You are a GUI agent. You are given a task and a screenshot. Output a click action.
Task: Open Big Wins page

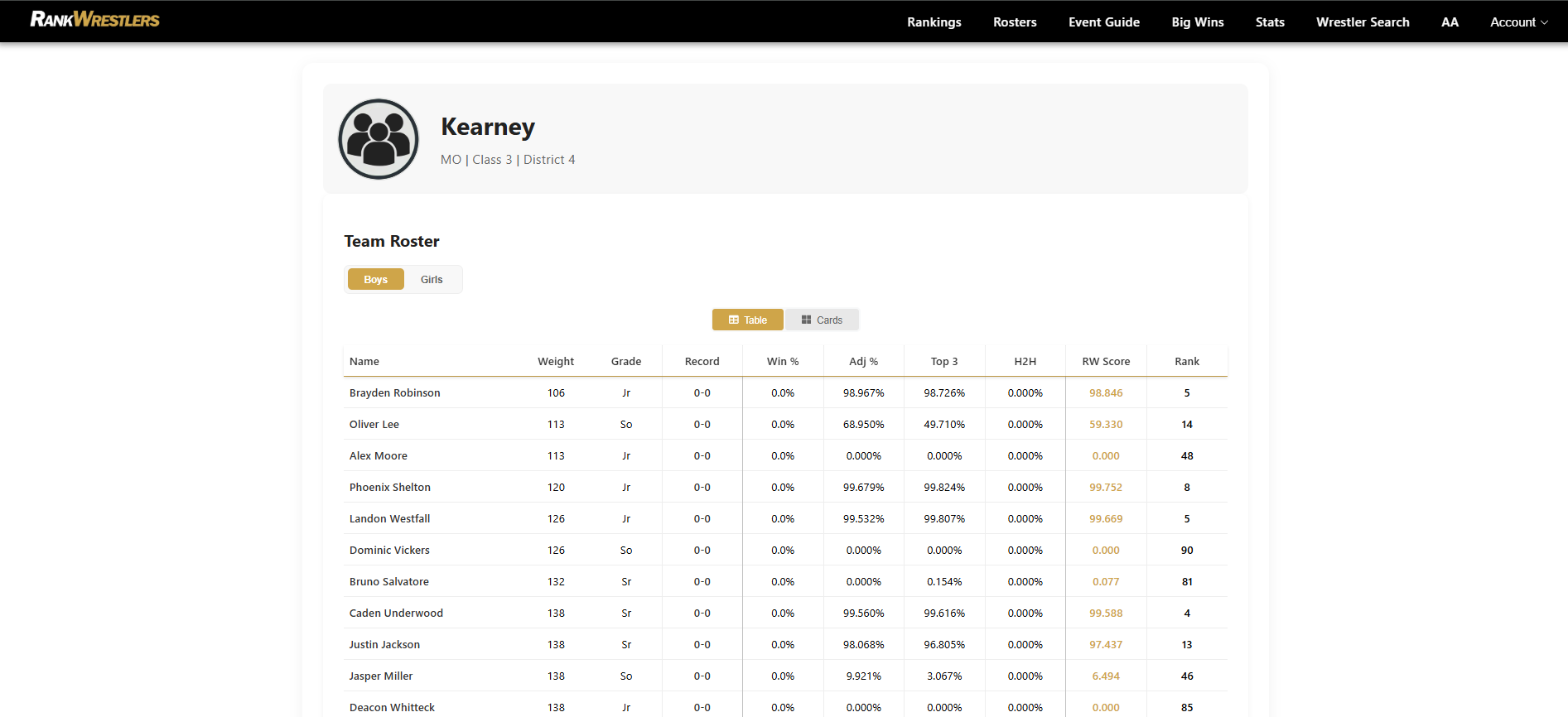click(1197, 22)
